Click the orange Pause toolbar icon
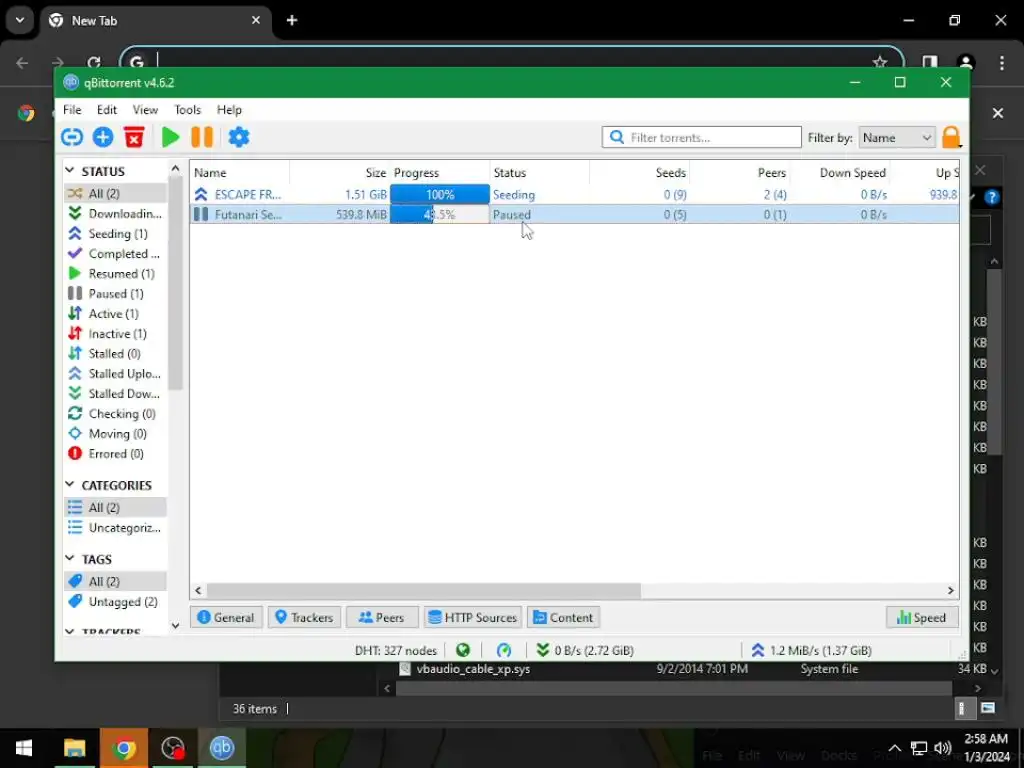The image size is (1024, 768). point(202,137)
